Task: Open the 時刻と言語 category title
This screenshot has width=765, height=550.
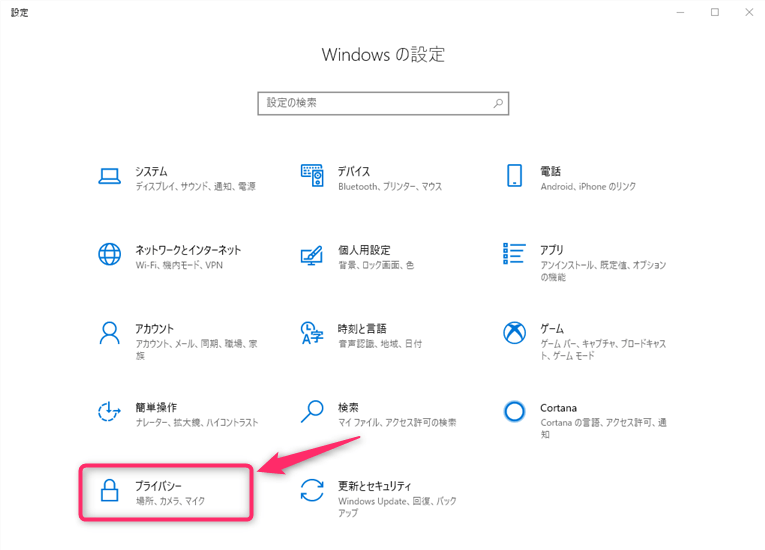Action: point(362,328)
